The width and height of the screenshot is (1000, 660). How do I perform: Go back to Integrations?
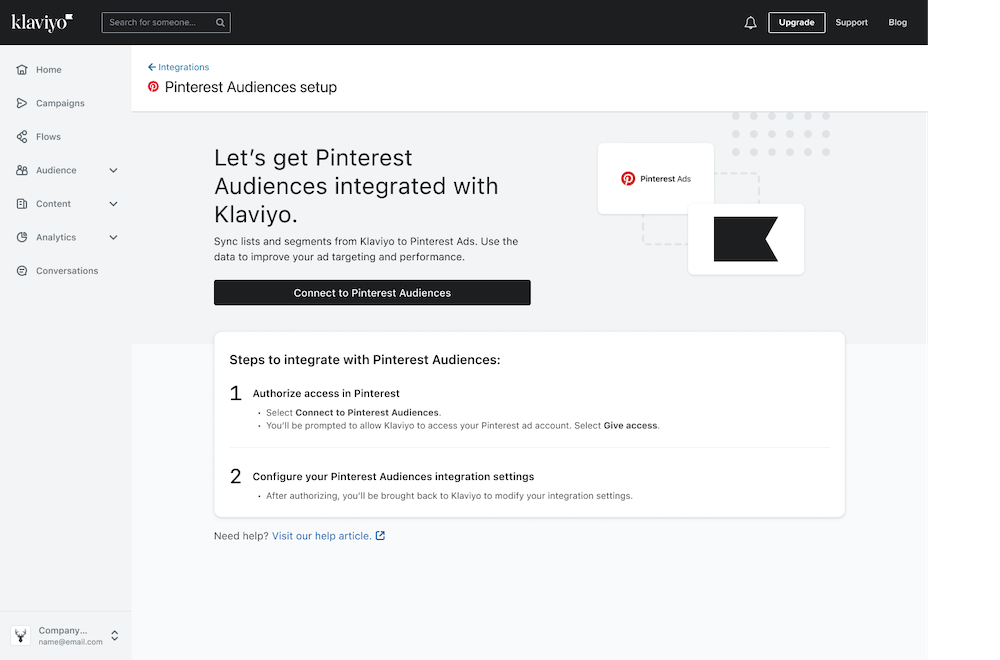coord(178,66)
